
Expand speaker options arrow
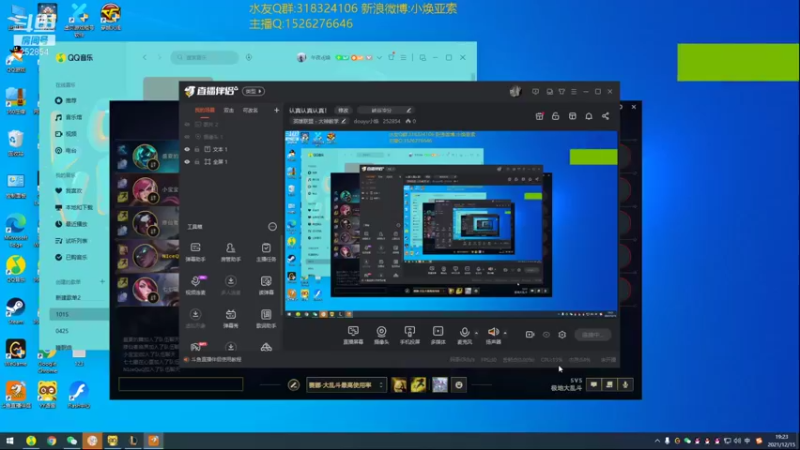[505, 333]
